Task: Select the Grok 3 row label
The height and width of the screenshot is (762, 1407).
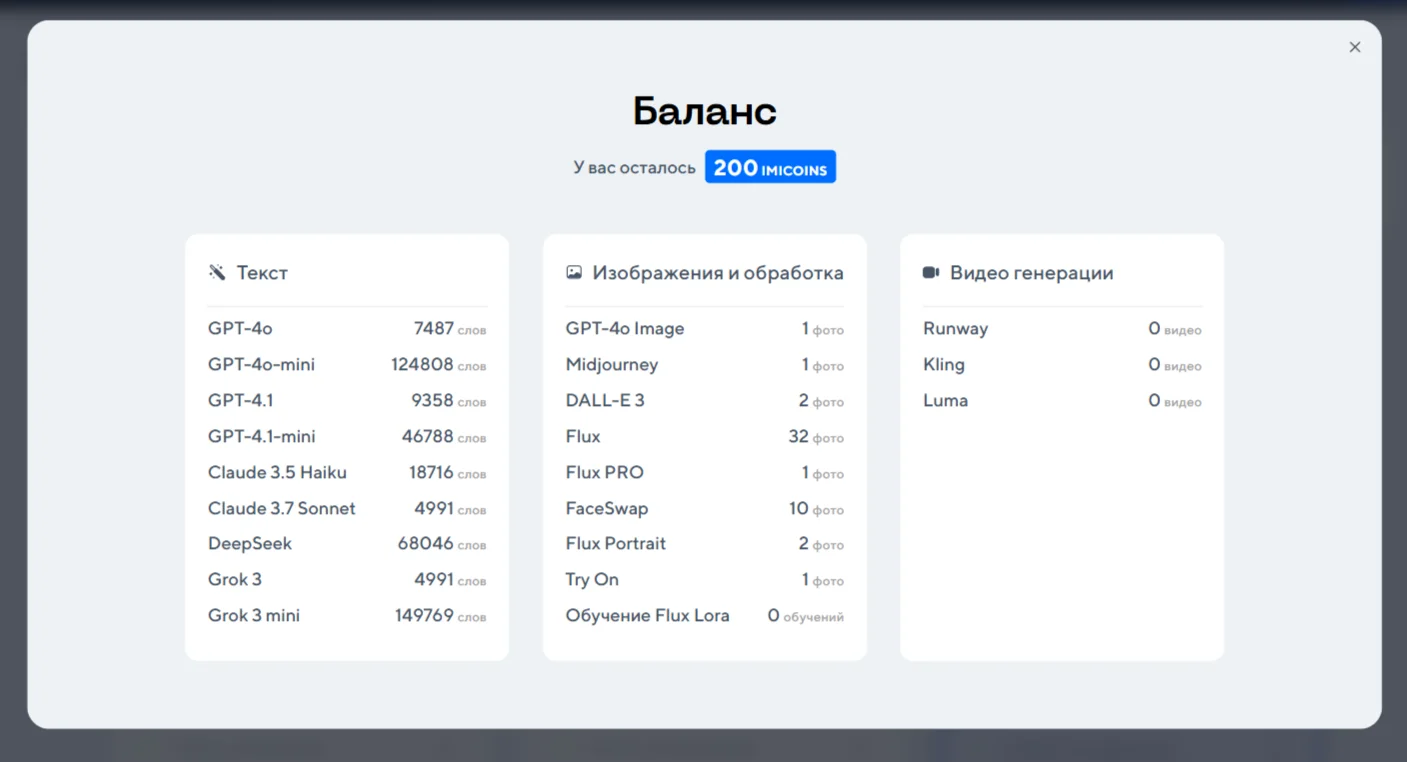Action: (x=235, y=580)
